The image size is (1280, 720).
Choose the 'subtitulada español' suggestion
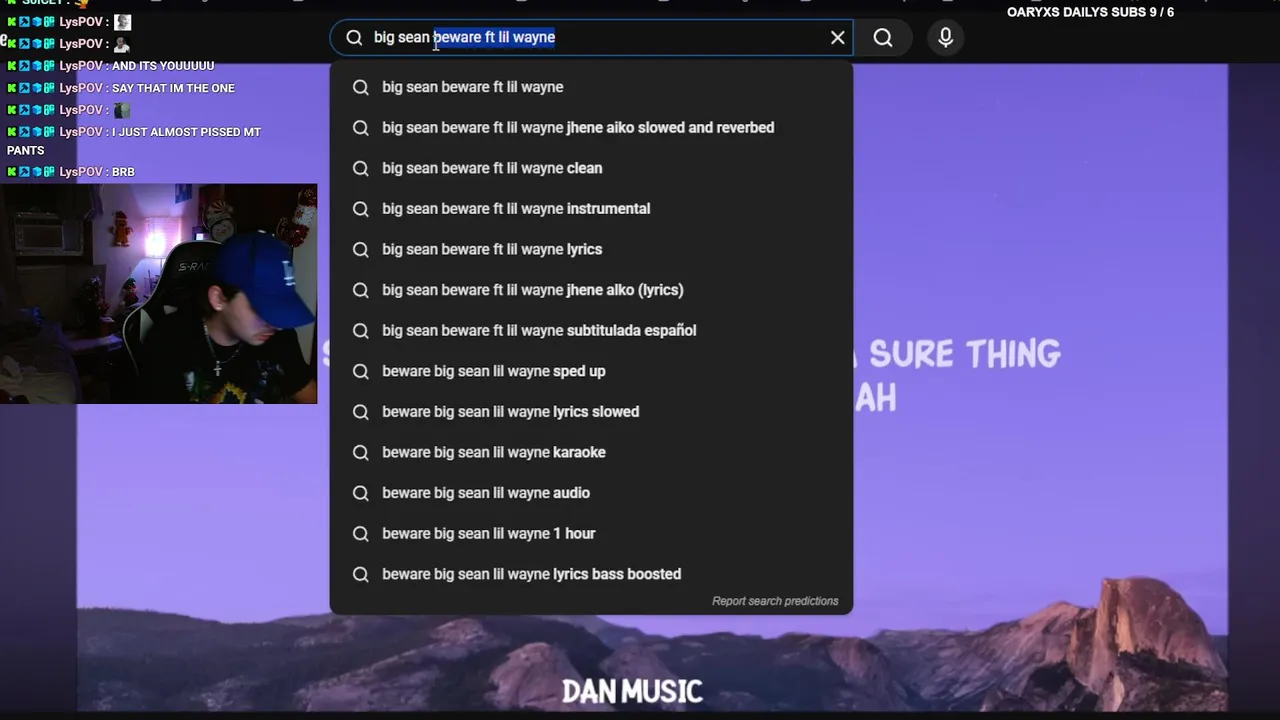(x=591, y=330)
